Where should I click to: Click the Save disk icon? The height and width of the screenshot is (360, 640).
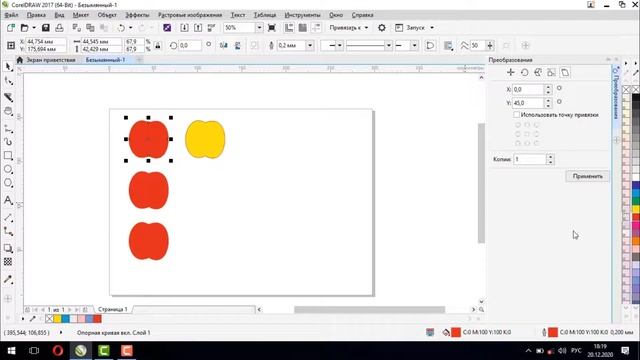coord(46,28)
